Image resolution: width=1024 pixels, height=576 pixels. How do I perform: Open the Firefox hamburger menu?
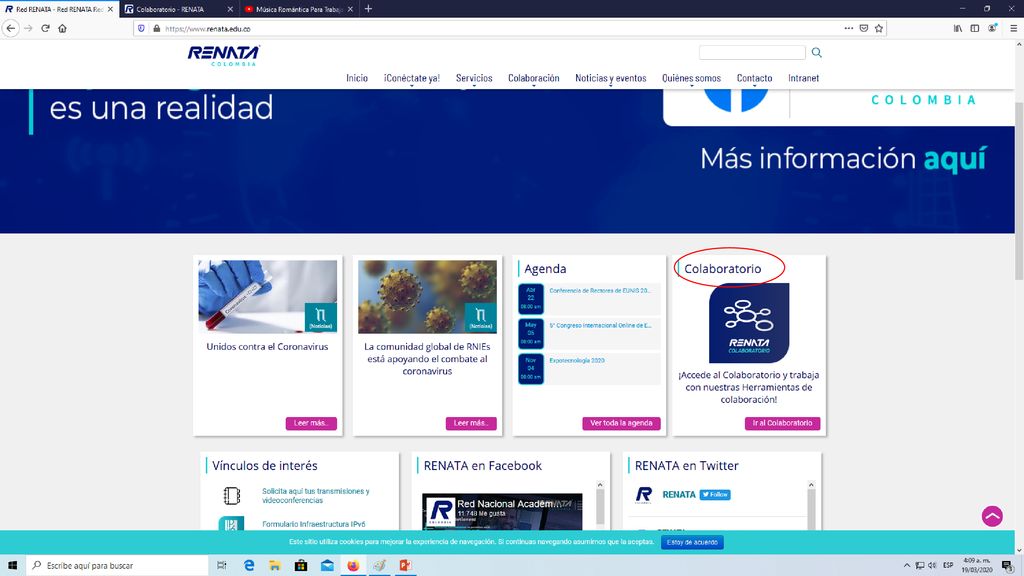(1014, 28)
